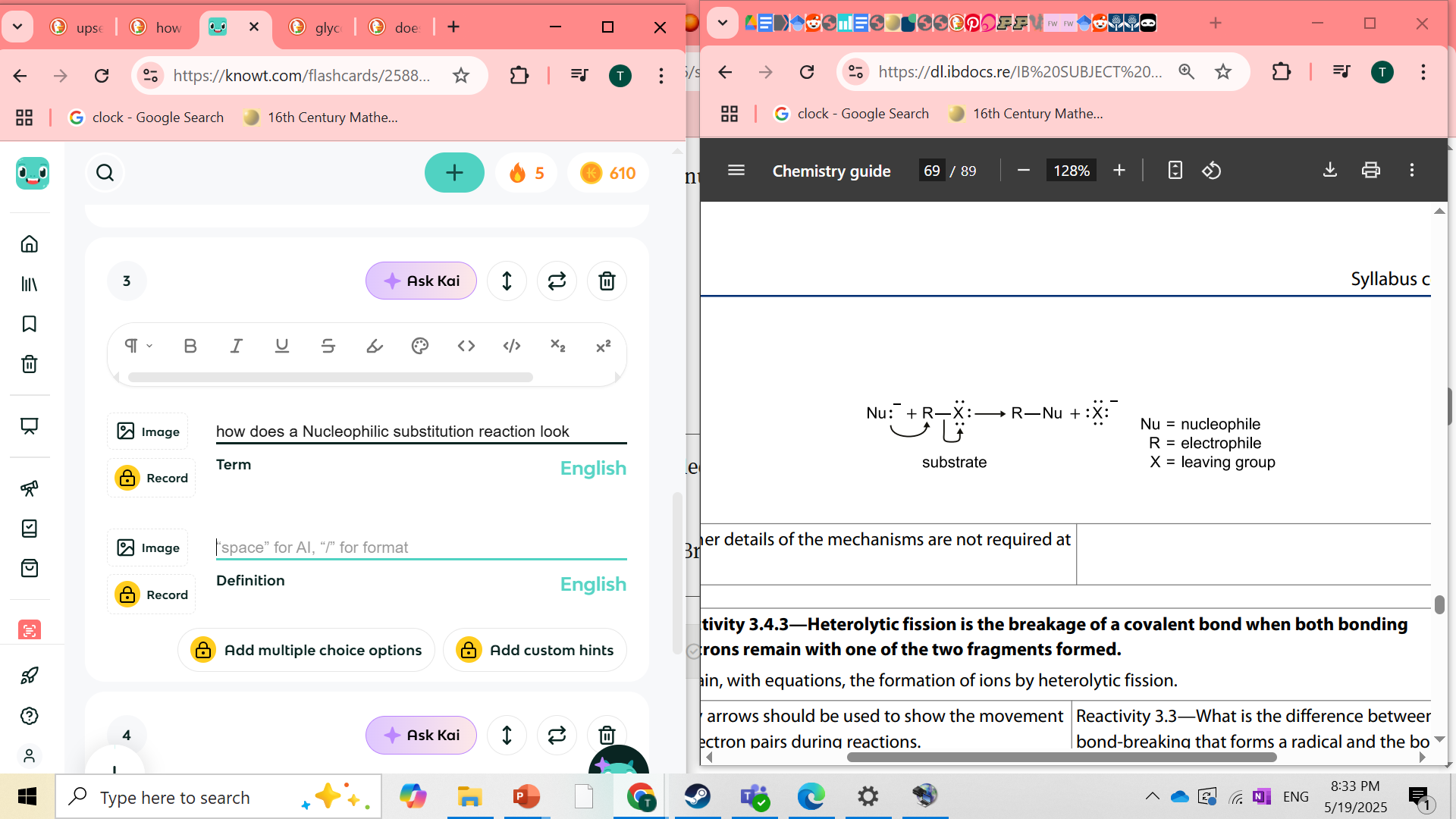The height and width of the screenshot is (819, 1456).
Task: Print the Chemistry guide PDF
Action: click(1371, 170)
